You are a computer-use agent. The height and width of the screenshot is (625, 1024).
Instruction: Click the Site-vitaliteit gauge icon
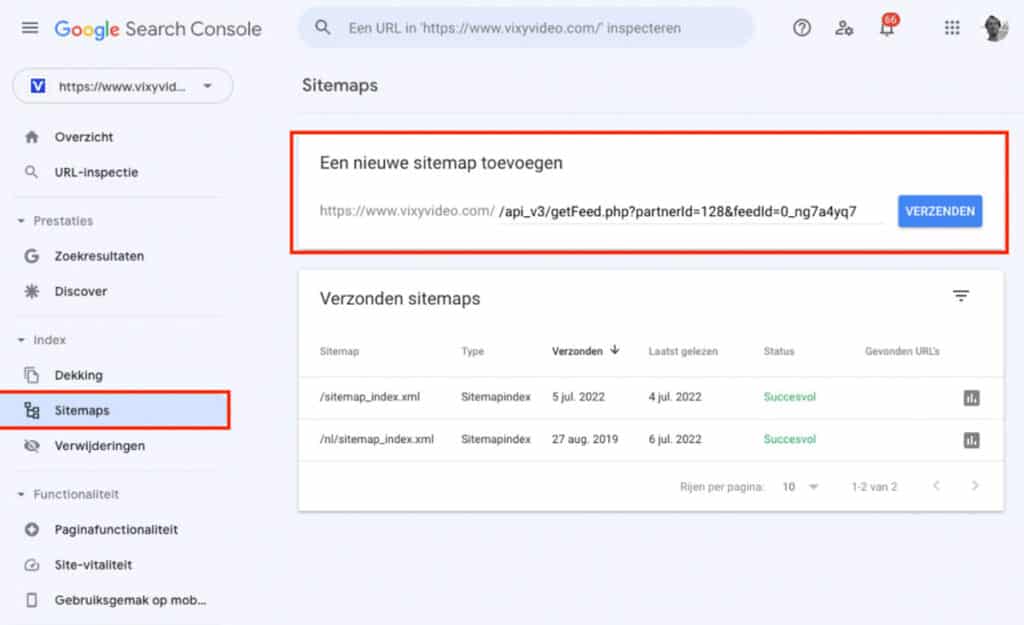click(31, 565)
